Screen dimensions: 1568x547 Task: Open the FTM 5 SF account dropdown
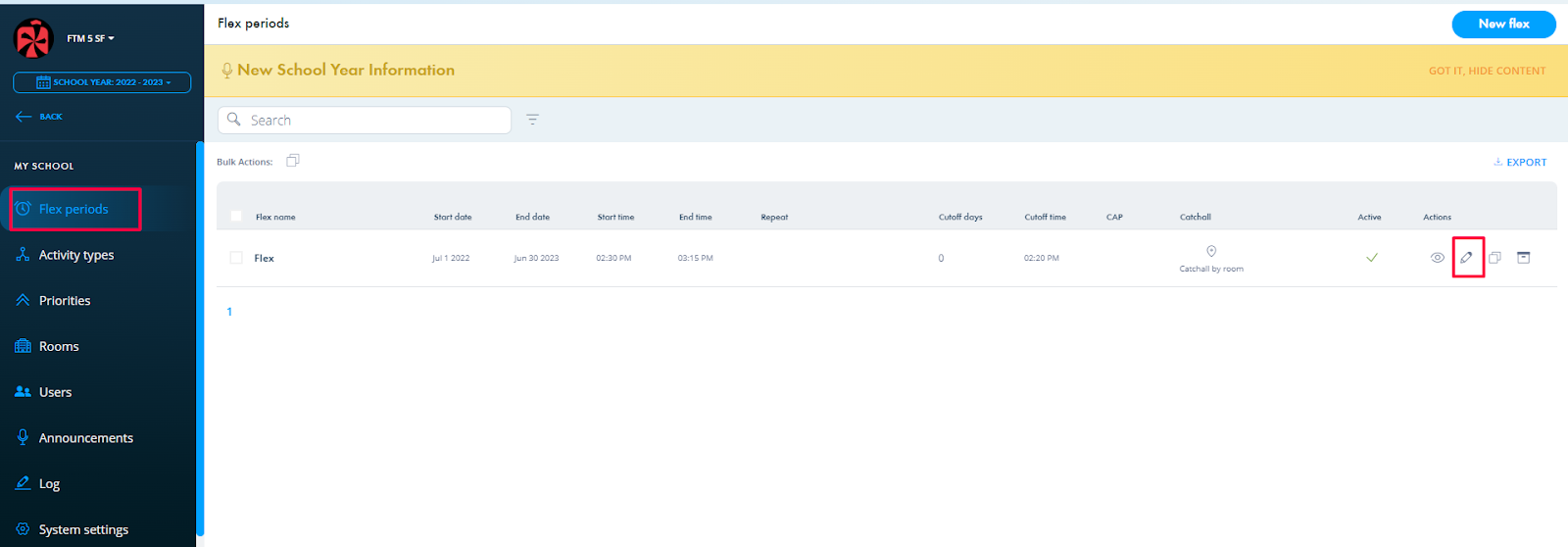(x=91, y=39)
